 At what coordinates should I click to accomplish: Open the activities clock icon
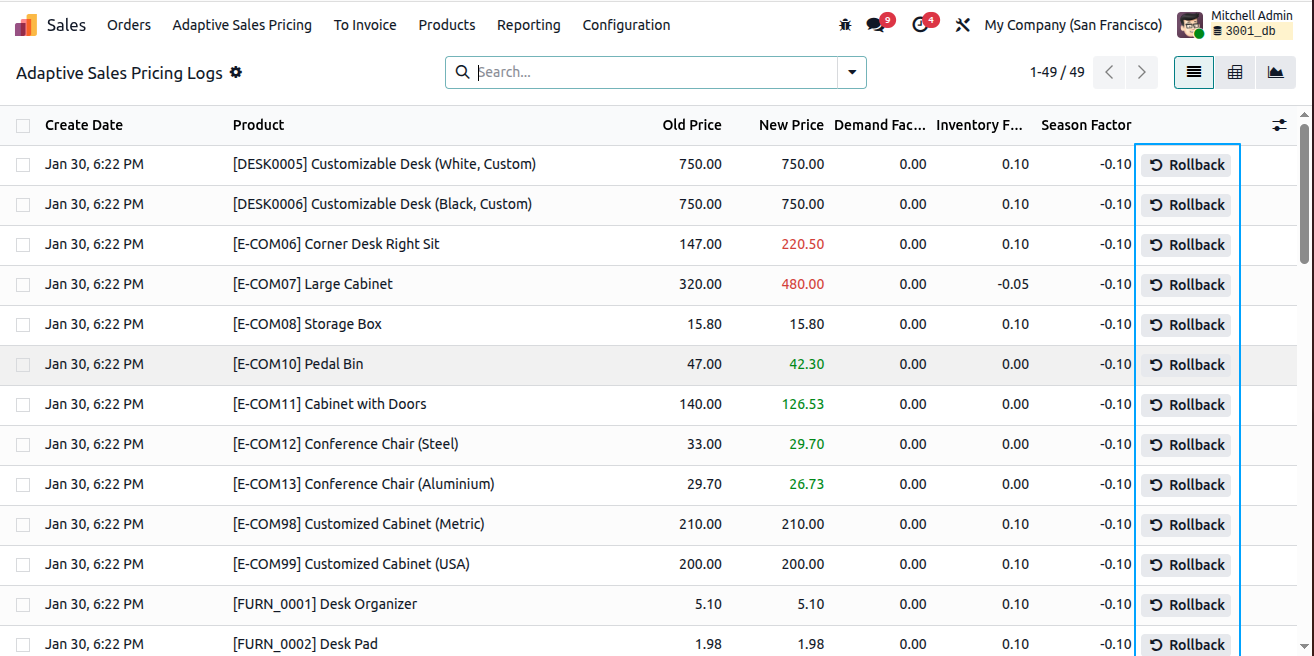(x=923, y=24)
